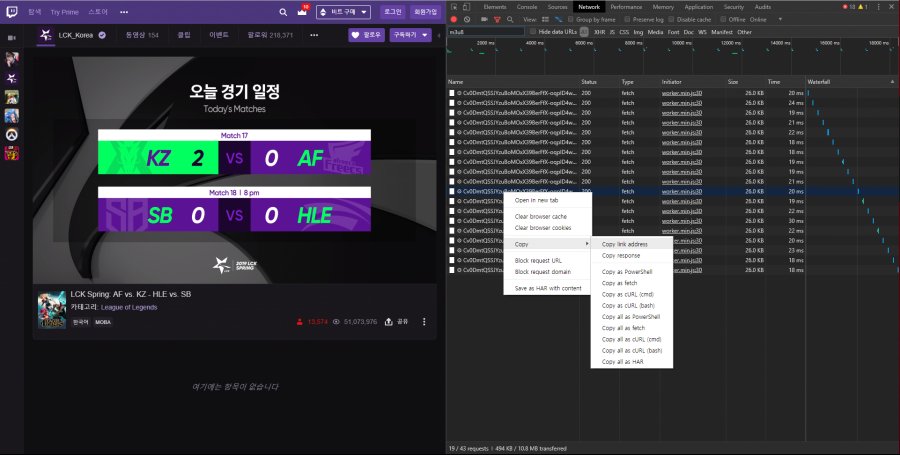900x455 pixels.
Task: Click the m3u8 filter text field
Action: pyautogui.click(x=486, y=32)
